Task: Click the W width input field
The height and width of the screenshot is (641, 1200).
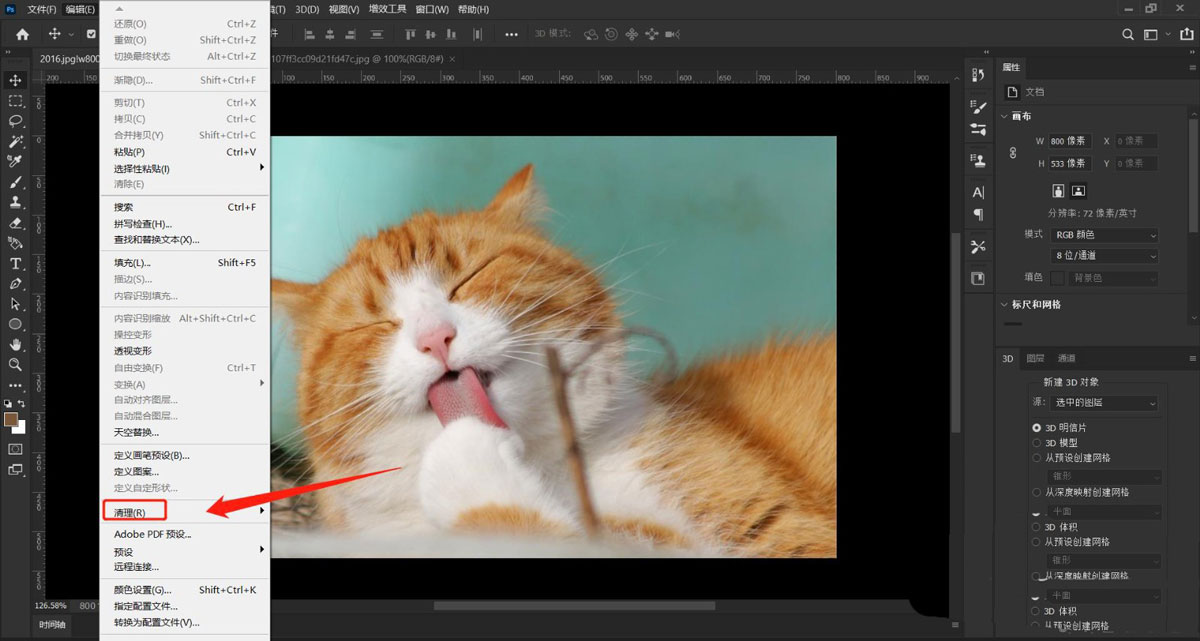Action: (x=1071, y=141)
